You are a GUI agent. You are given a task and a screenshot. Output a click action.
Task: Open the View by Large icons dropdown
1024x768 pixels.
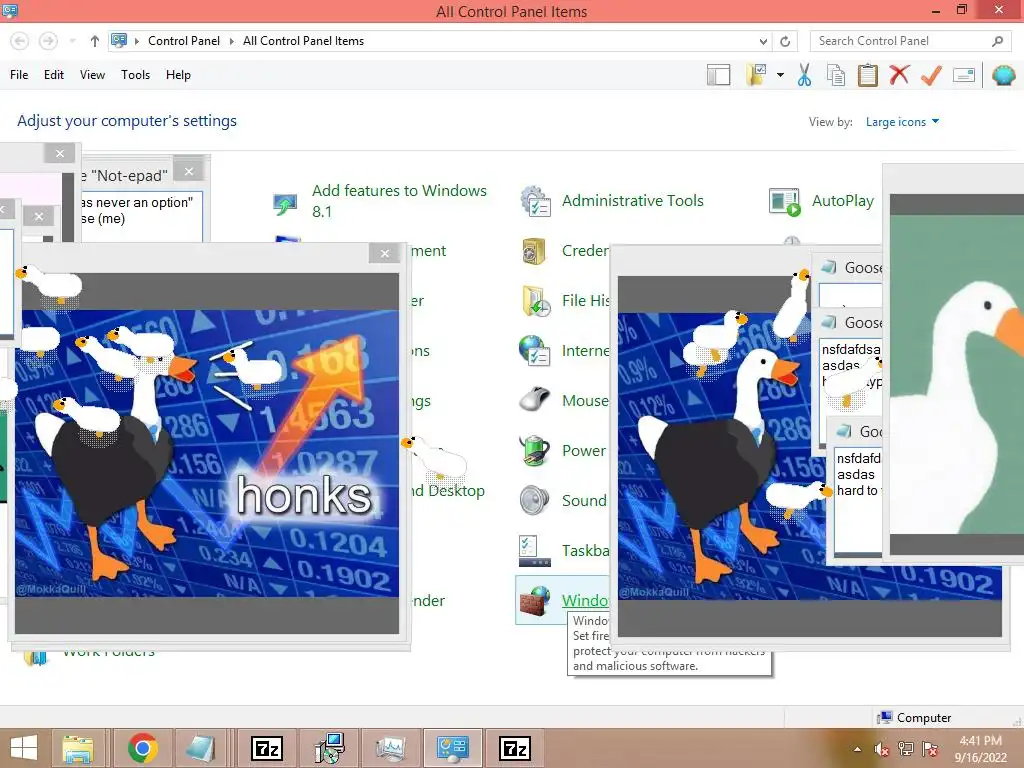(x=902, y=122)
